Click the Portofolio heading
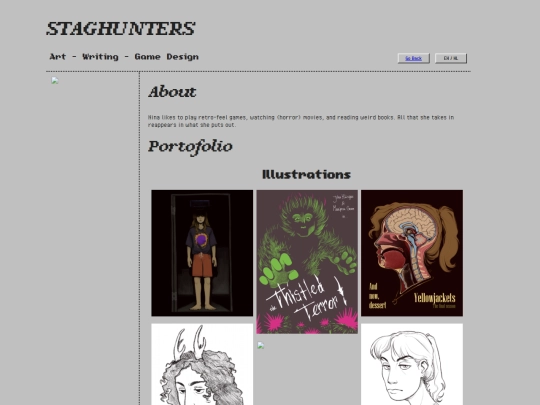This screenshot has height=405, width=540. (190, 147)
